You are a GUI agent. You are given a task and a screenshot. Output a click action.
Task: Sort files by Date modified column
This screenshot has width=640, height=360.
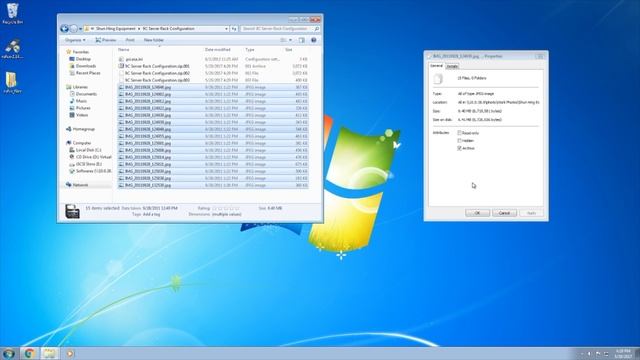218,50
